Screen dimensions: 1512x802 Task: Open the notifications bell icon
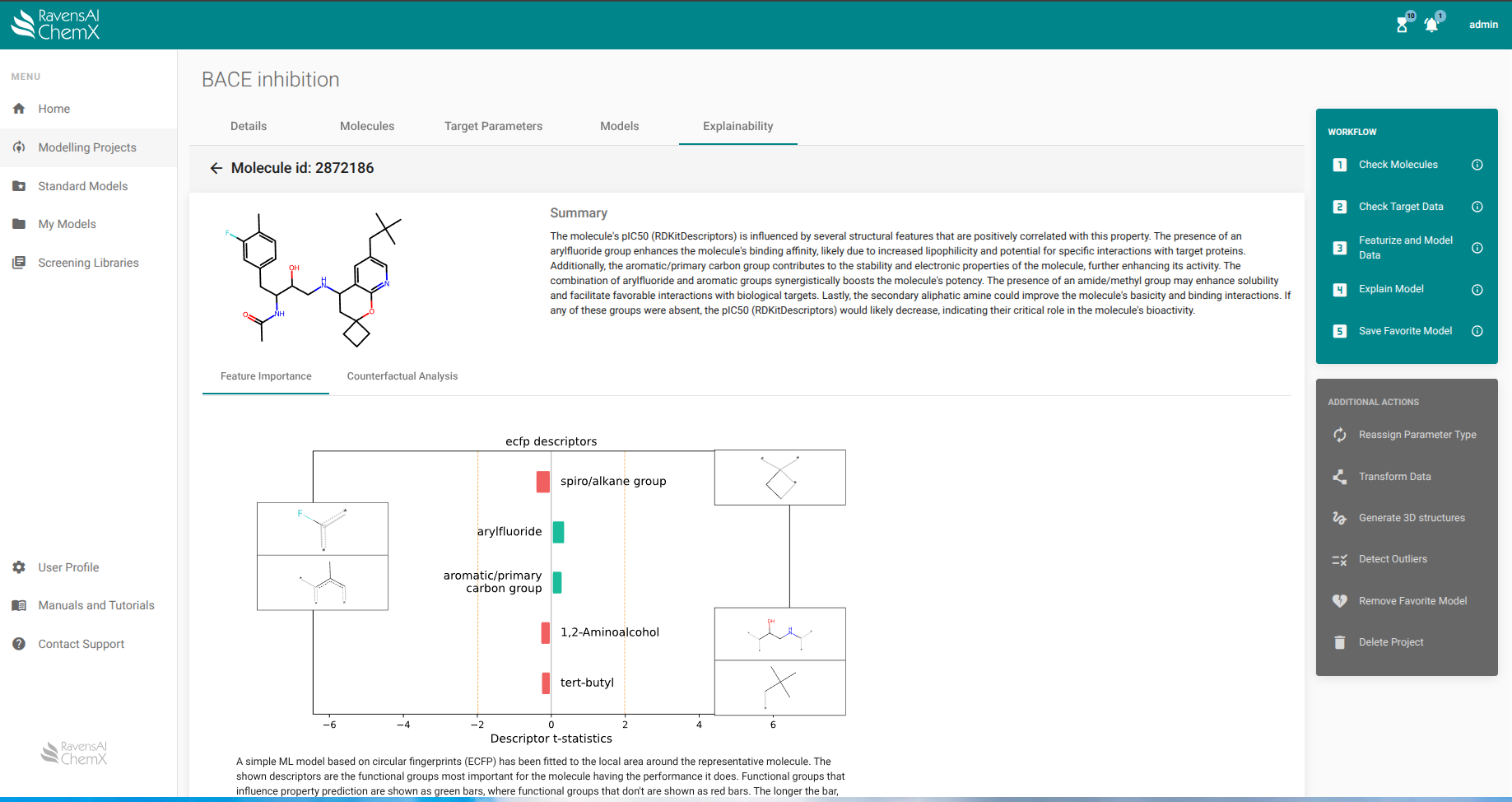(x=1431, y=25)
